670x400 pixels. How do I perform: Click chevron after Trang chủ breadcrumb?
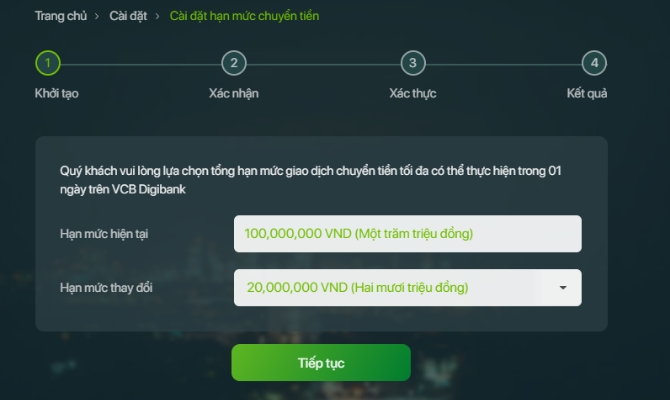click(x=97, y=16)
